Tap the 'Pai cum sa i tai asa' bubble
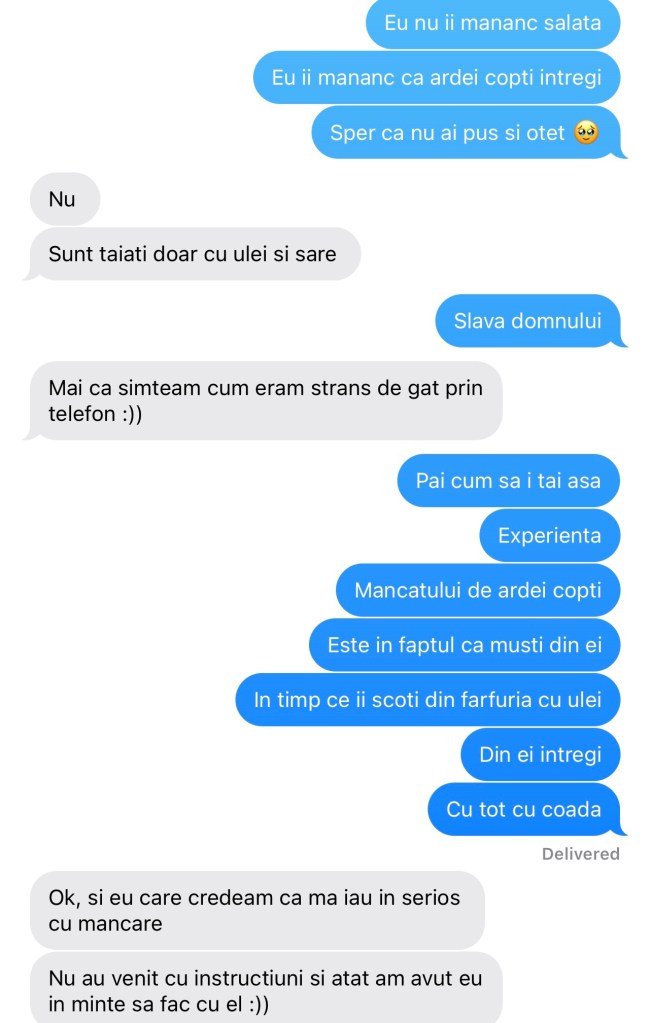The height and width of the screenshot is (1023, 651). 508,480
